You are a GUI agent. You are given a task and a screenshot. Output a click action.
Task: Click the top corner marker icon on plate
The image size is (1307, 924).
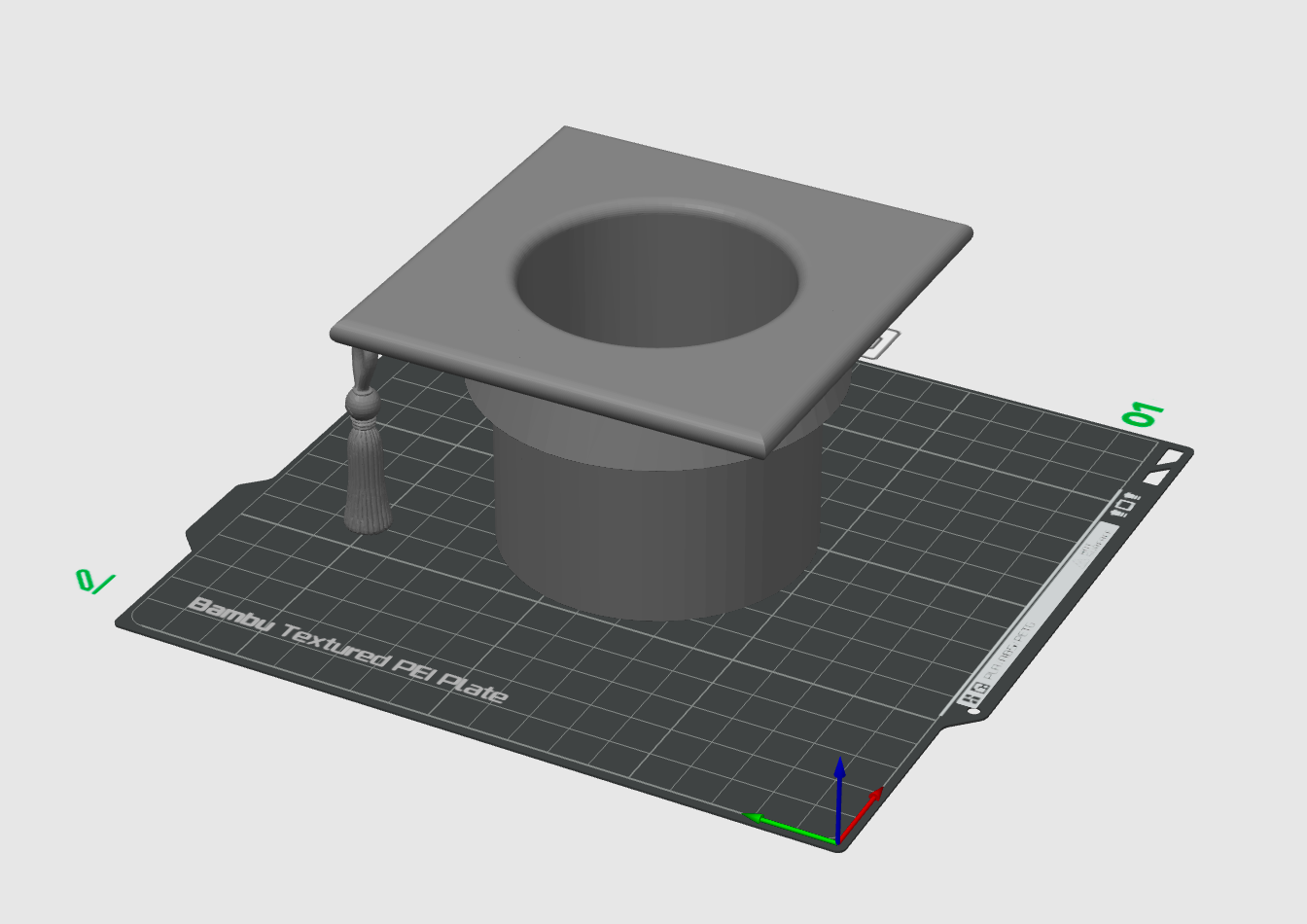coord(1170,457)
